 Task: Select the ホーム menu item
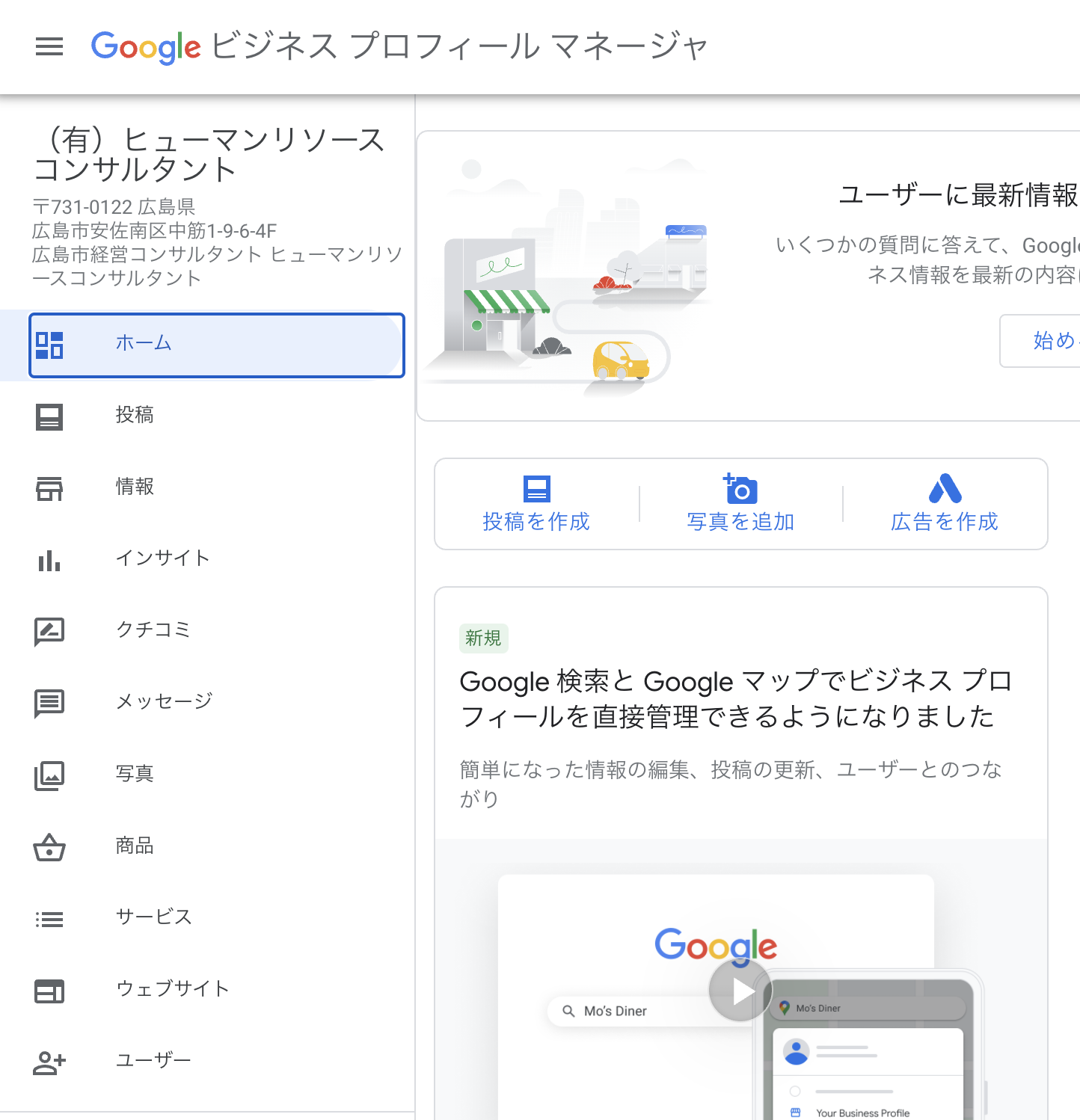click(217, 345)
